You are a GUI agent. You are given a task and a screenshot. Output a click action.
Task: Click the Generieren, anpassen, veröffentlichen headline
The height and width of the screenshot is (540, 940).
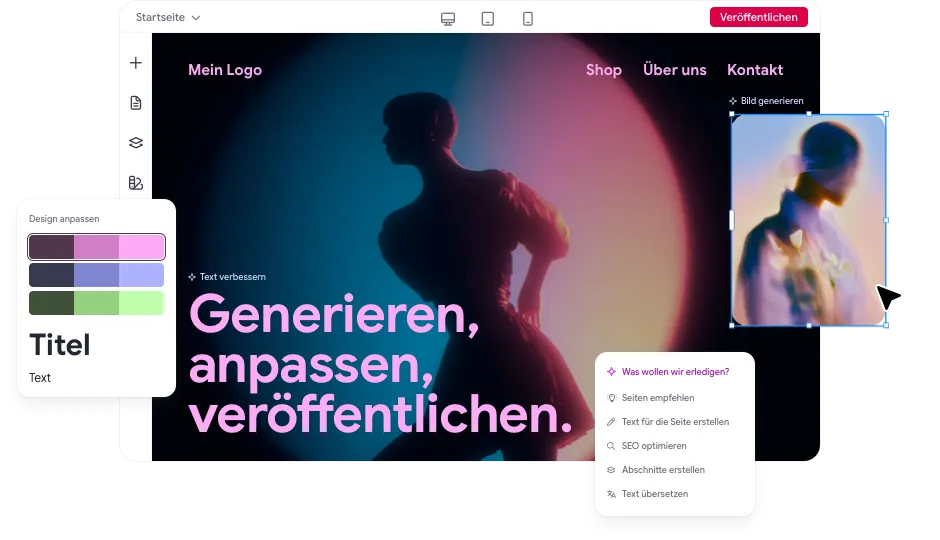(381, 364)
